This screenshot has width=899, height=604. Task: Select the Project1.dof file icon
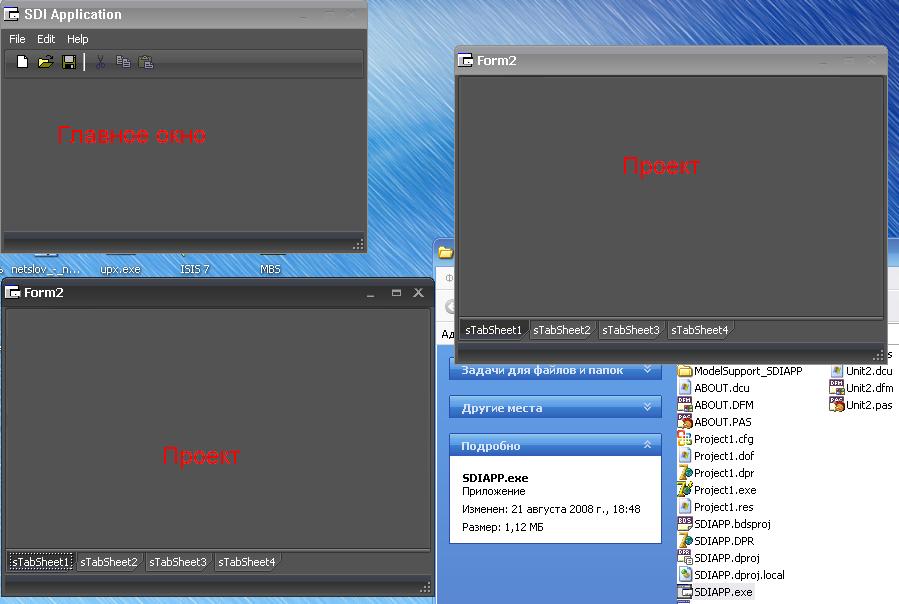[x=685, y=455]
